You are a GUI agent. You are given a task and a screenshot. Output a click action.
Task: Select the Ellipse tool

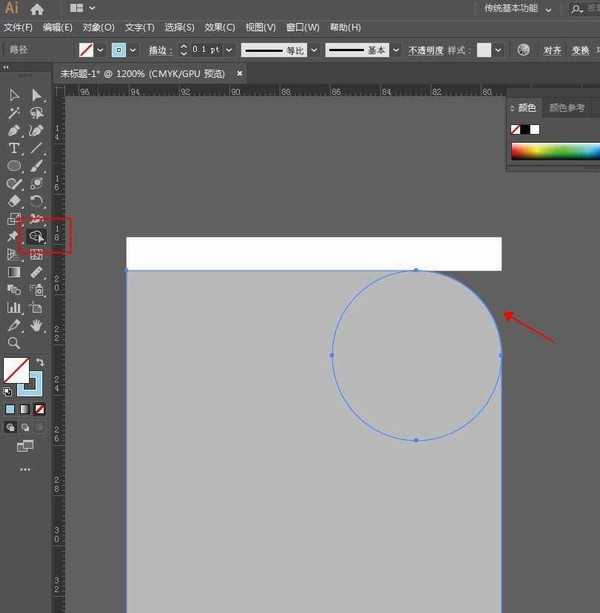pos(14,166)
